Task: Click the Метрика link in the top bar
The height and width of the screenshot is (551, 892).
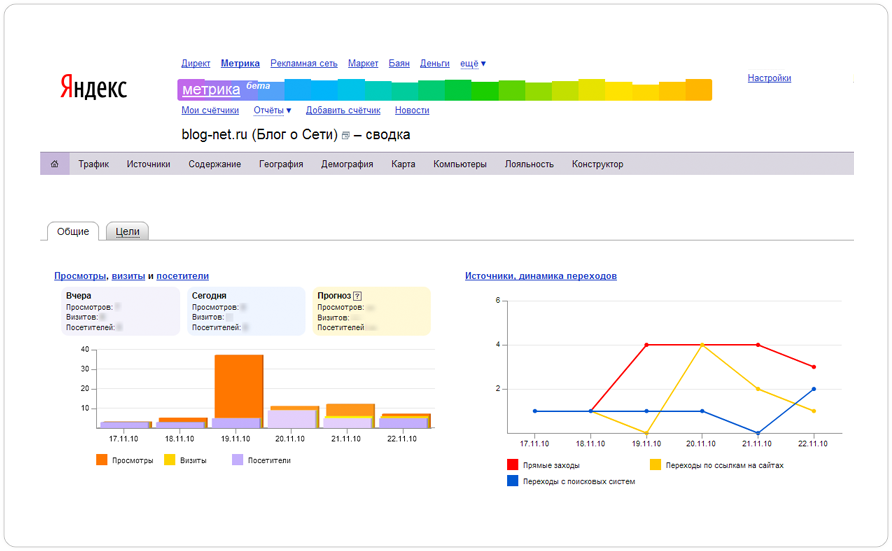Action: [x=240, y=64]
